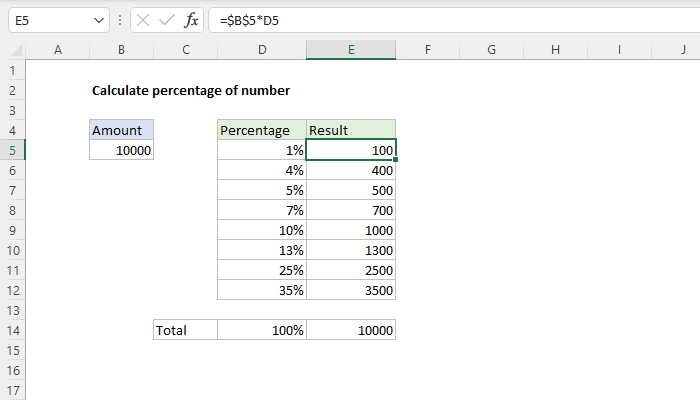700x400 pixels.
Task: Click the Select All corner triangle
Action: click(x=12, y=50)
